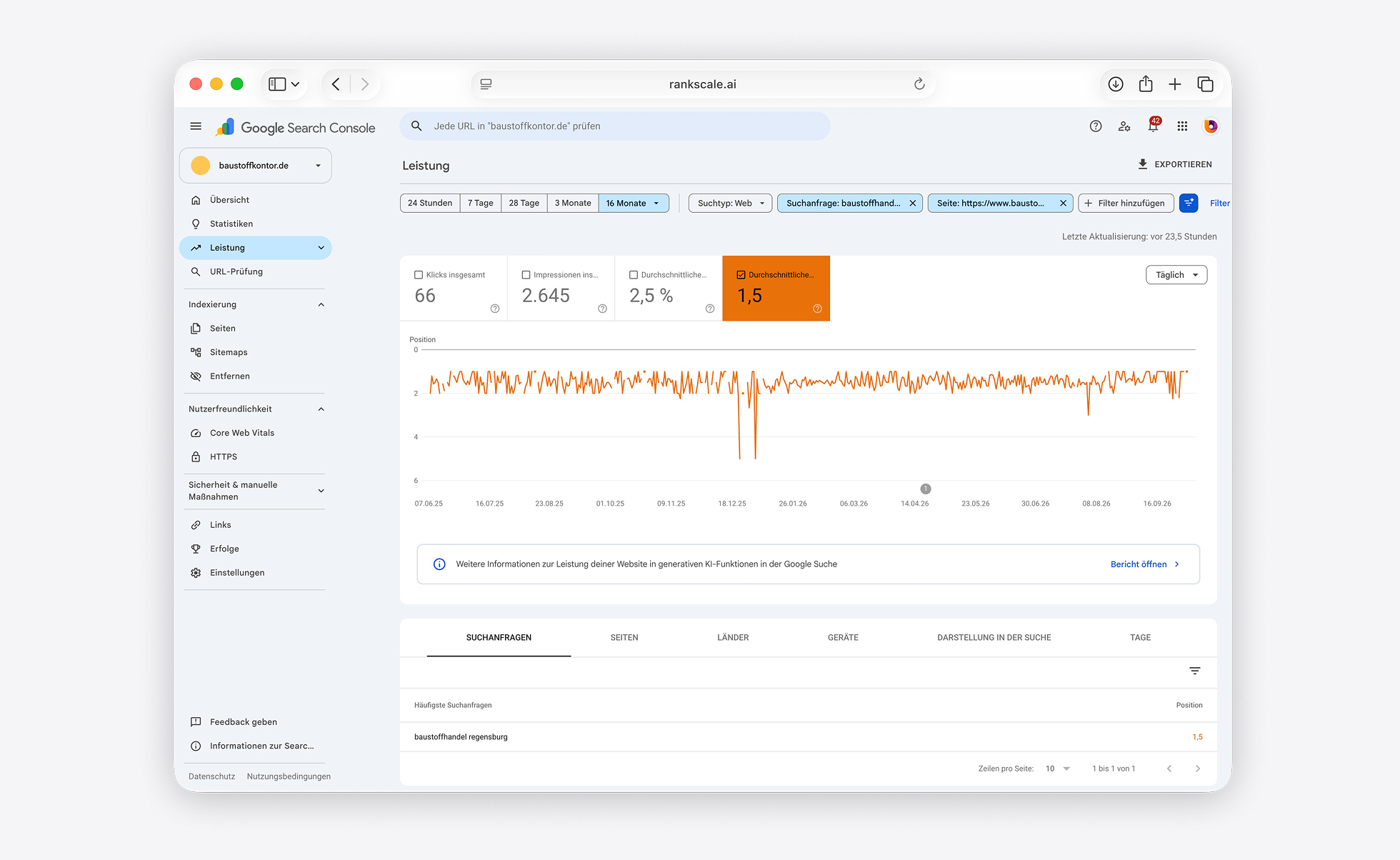Remove the Seite filter chip
The image size is (1400, 860).
(1063, 204)
